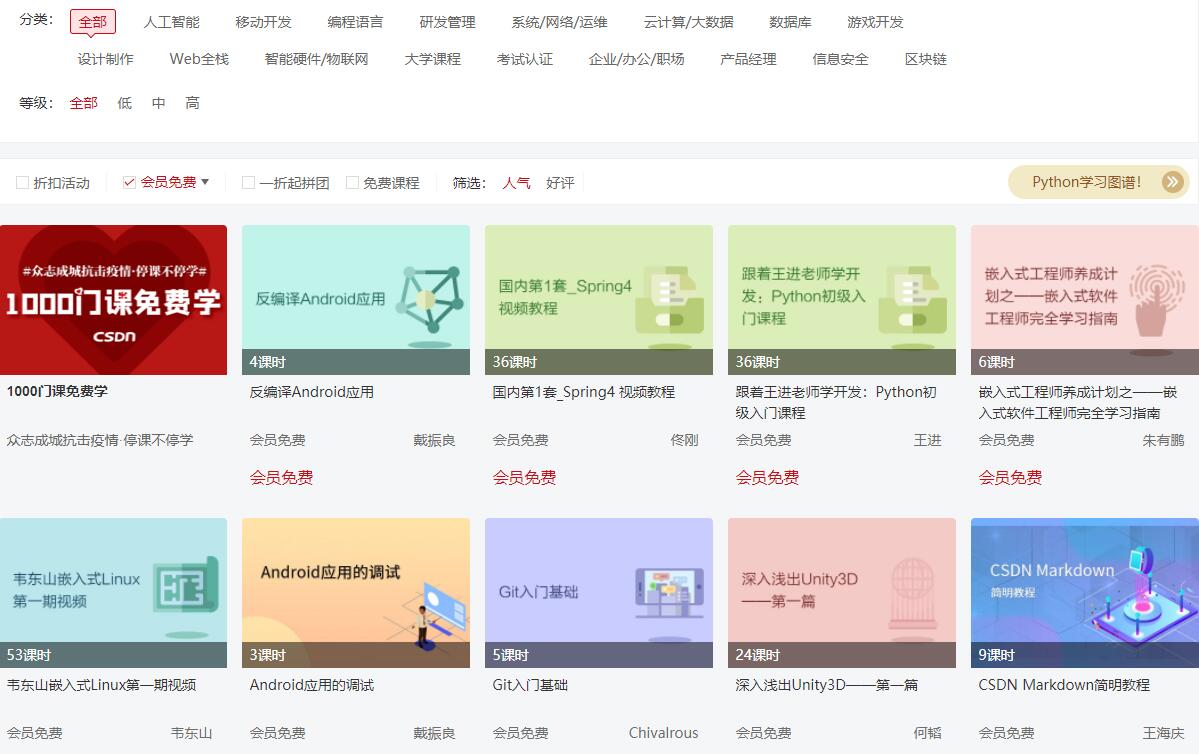Choose the 高 difficulty level
1199x754 pixels.
pos(192,103)
